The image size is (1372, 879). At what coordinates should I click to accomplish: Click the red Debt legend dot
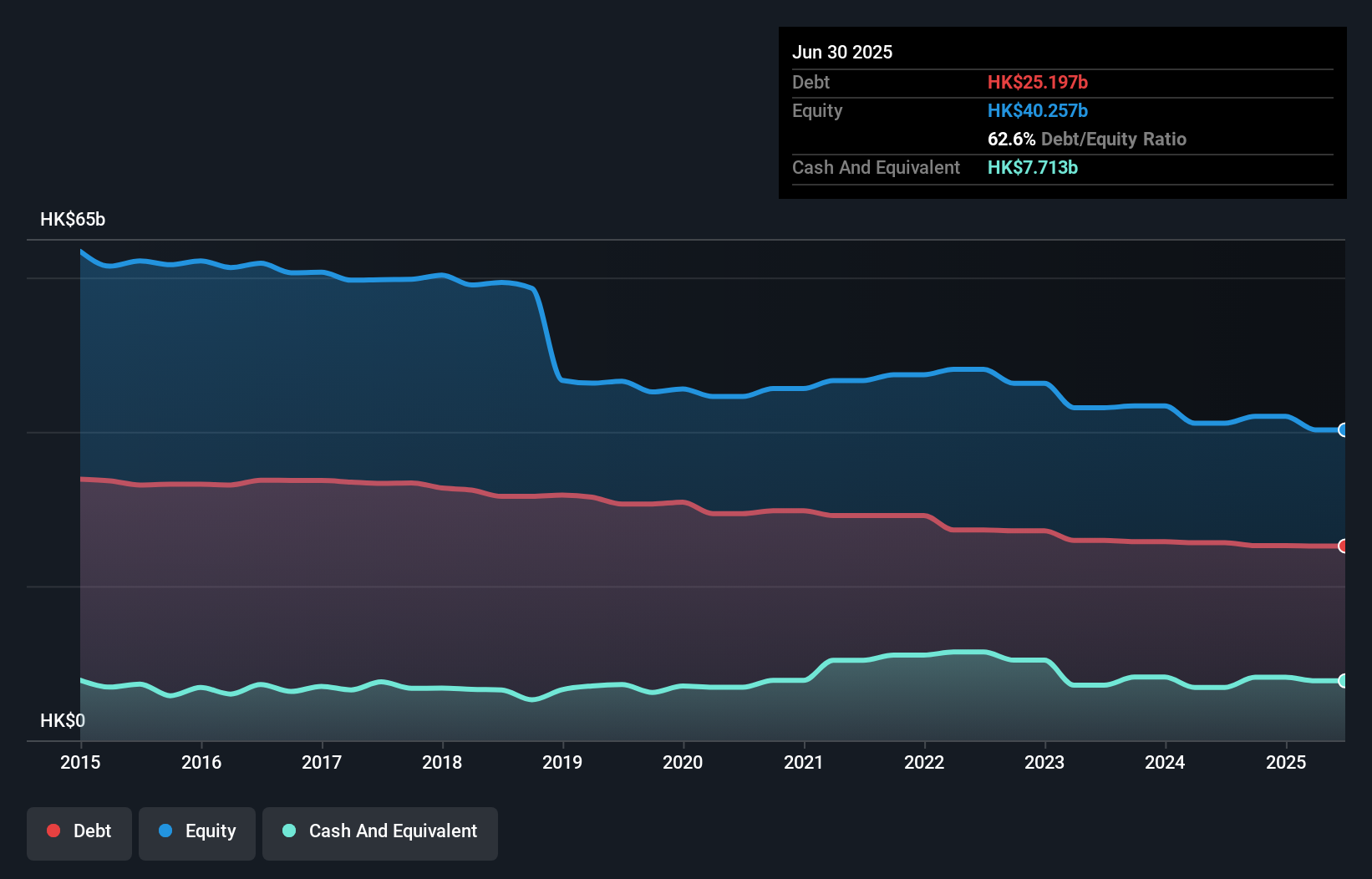point(53,831)
